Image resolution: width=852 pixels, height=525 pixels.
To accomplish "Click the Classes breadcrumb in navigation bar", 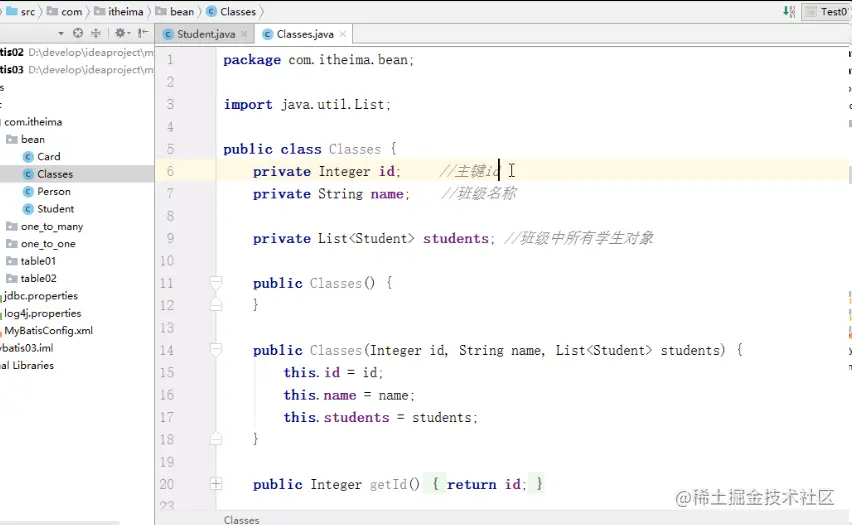I will coord(231,11).
